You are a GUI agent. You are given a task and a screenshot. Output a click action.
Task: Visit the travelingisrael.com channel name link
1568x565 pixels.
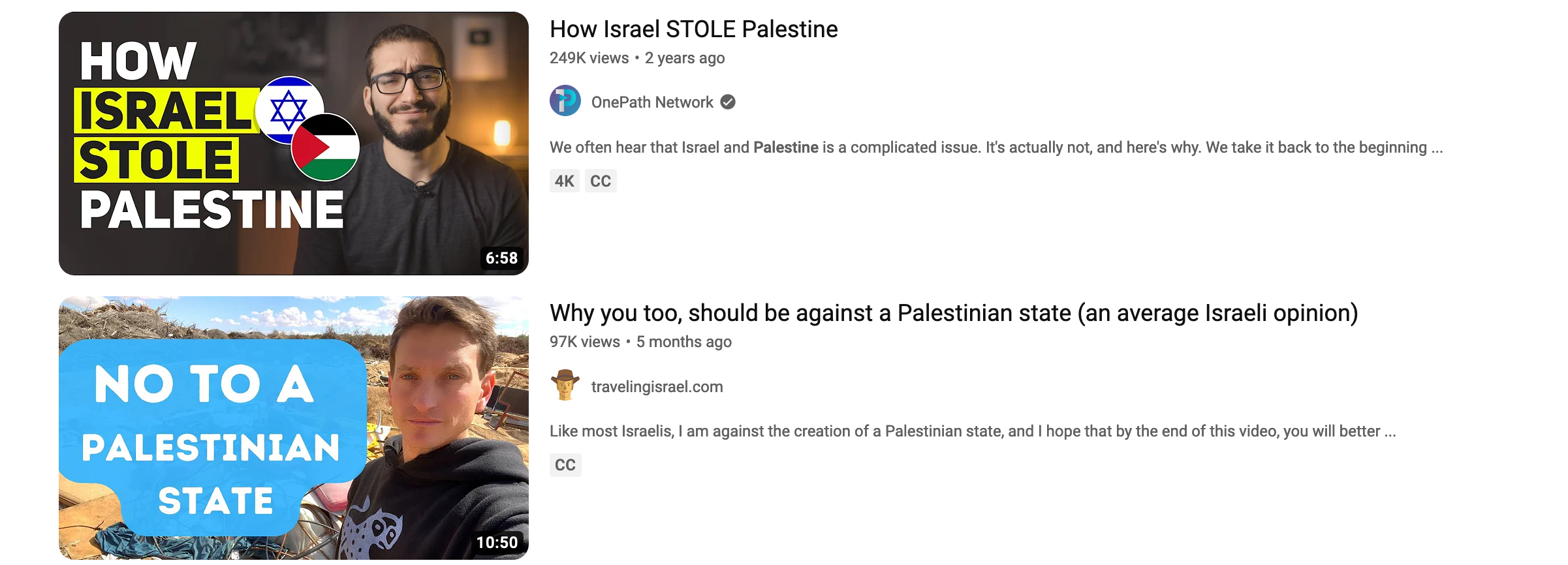pyautogui.click(x=657, y=387)
